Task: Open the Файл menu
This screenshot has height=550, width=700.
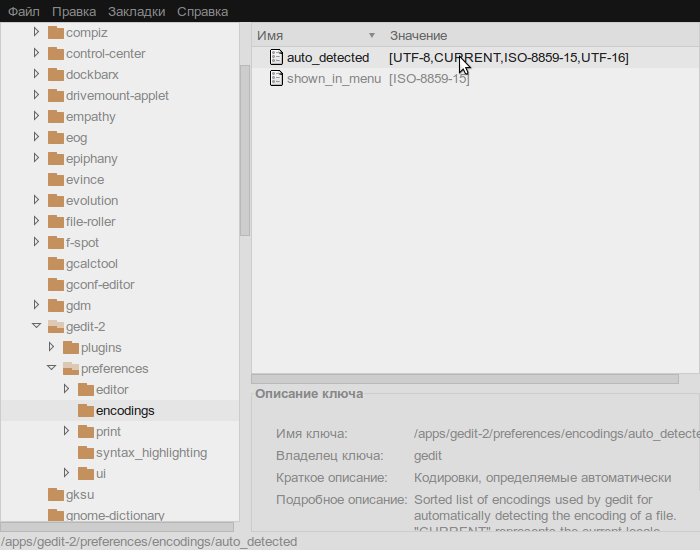Action: [24, 12]
